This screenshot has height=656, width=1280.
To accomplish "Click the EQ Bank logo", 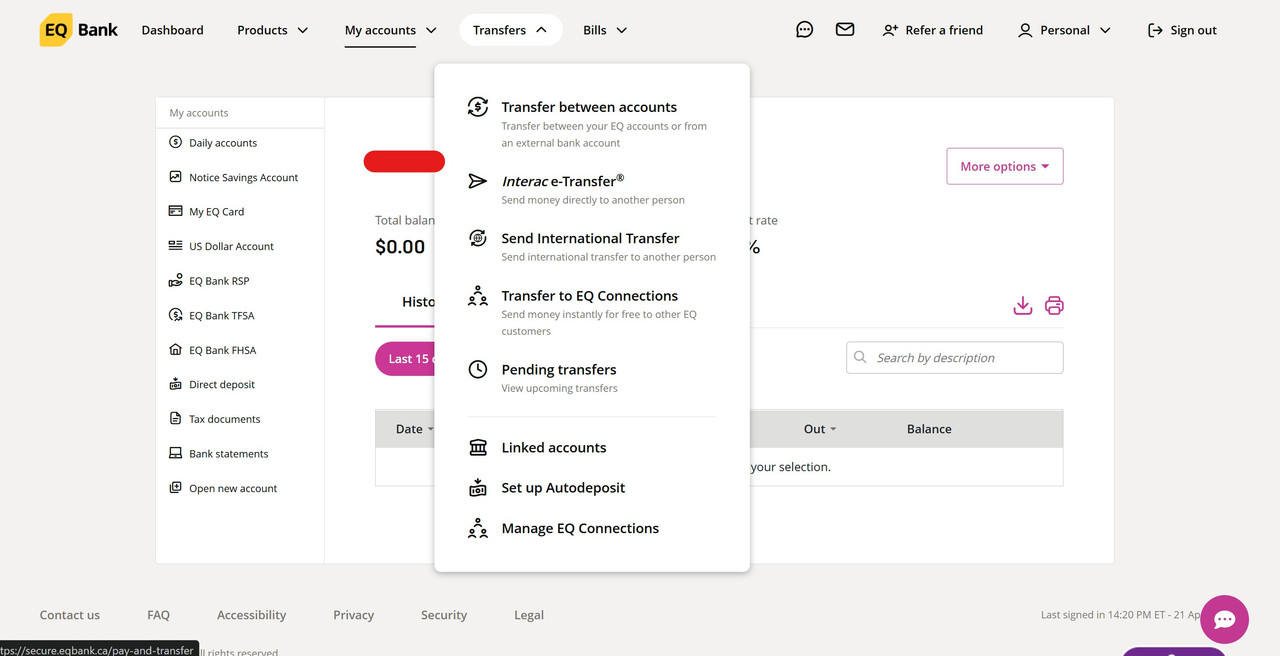I will coord(79,30).
